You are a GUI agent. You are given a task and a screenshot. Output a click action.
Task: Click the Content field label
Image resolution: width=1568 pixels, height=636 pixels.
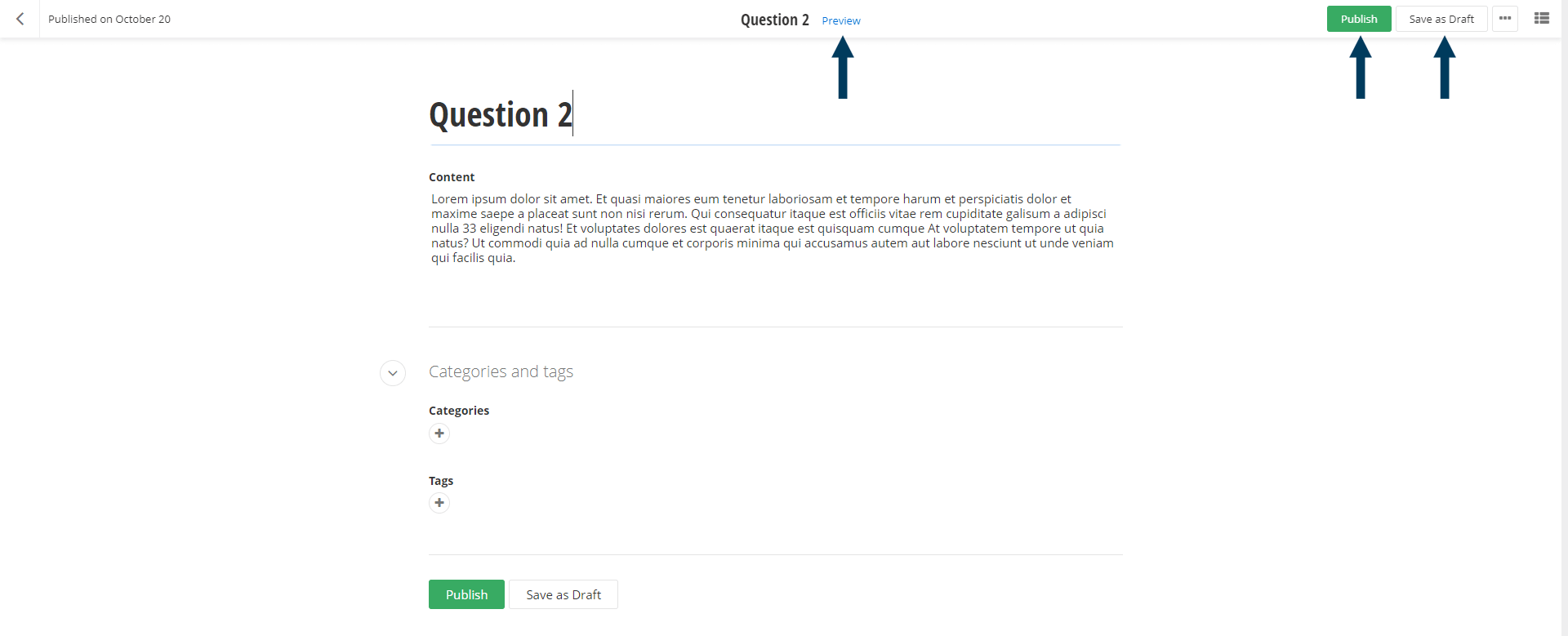452,177
